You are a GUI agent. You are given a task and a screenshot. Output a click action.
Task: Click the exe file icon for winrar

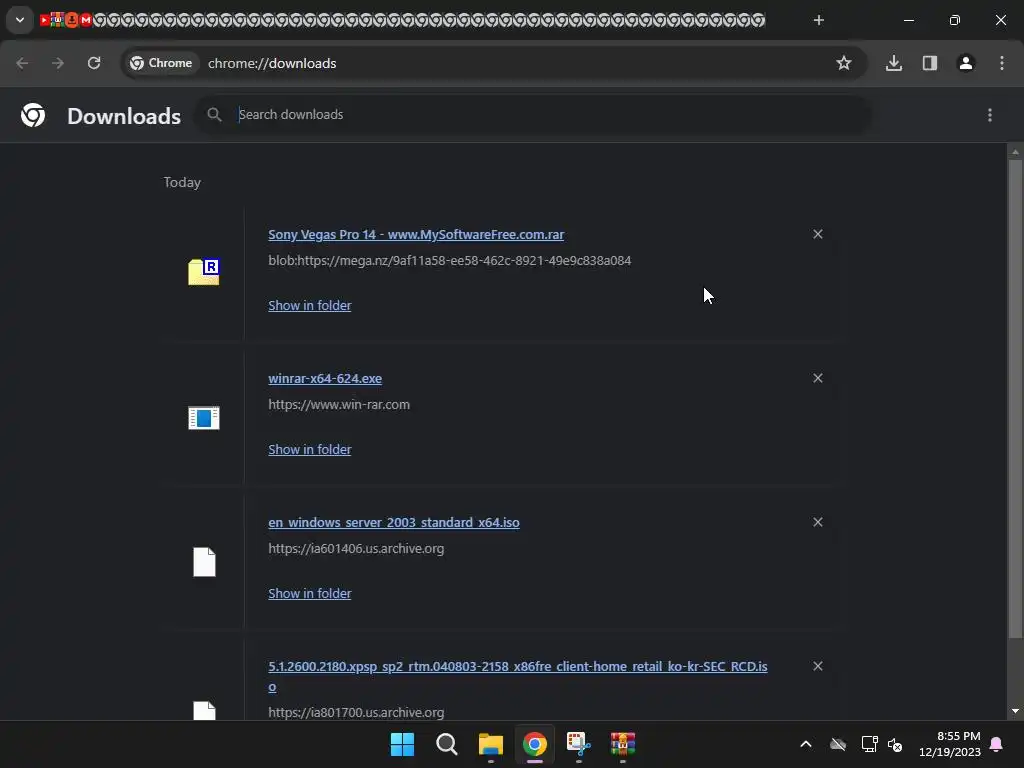[x=204, y=418]
